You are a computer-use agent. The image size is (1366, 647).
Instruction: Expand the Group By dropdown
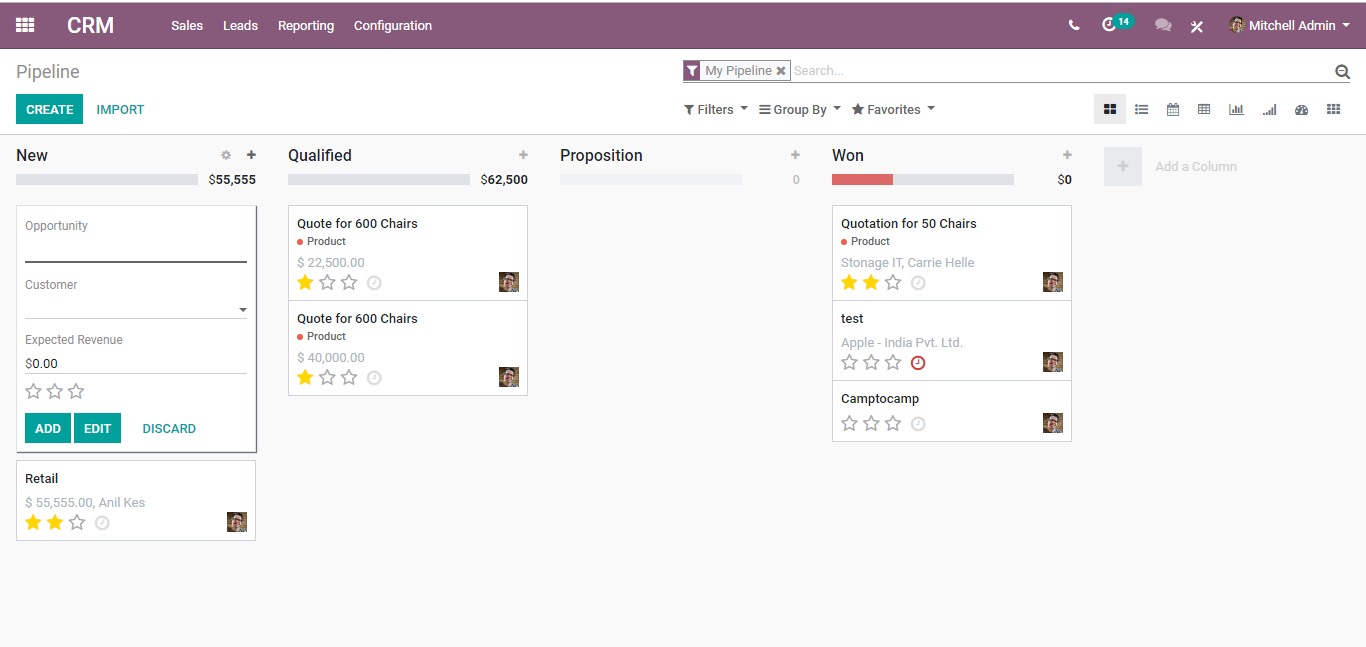(800, 109)
